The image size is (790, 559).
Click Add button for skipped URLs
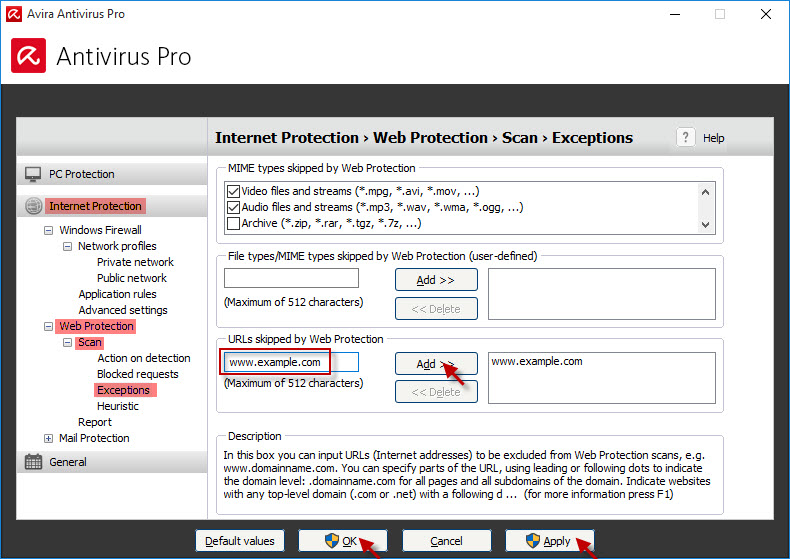click(x=436, y=363)
